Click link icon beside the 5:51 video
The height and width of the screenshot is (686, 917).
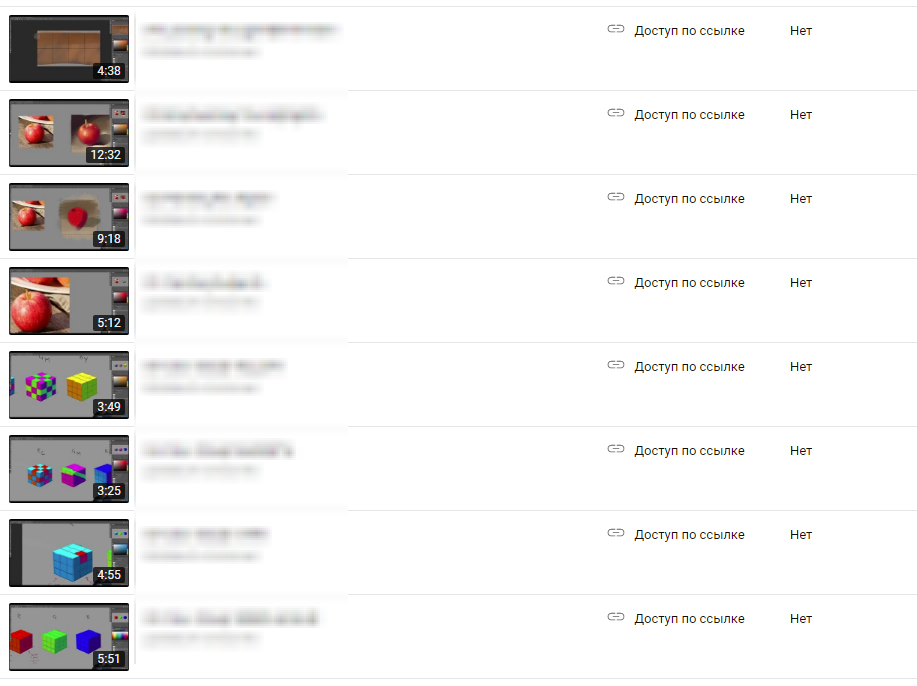tap(616, 617)
